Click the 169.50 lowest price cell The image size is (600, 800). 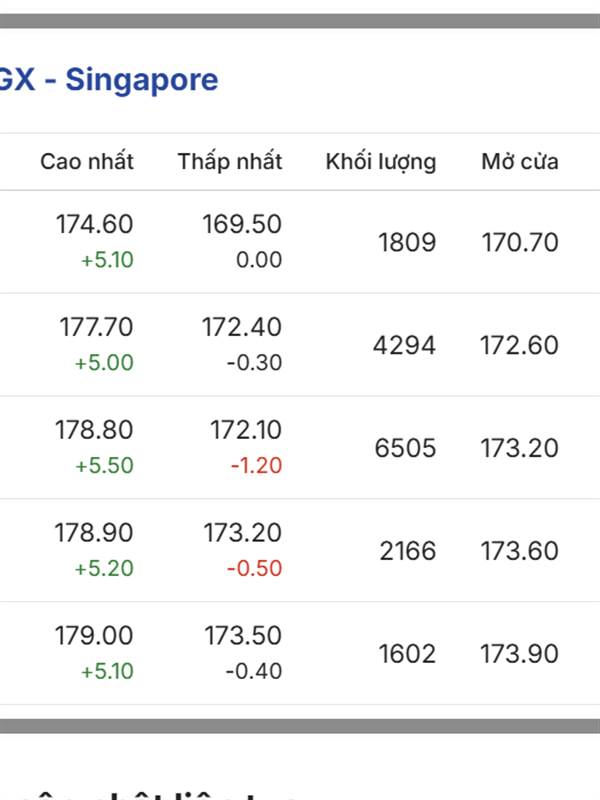pyautogui.click(x=242, y=224)
